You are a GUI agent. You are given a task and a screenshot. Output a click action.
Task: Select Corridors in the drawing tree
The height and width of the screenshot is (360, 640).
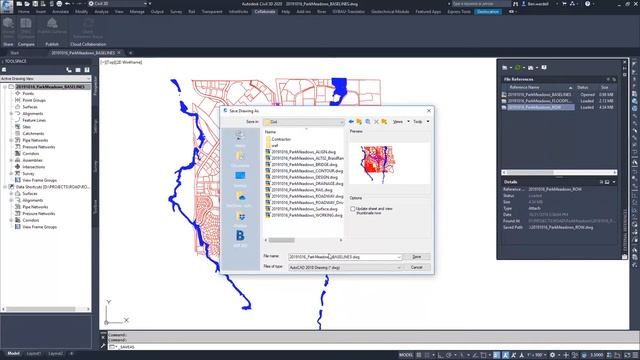coord(31,153)
